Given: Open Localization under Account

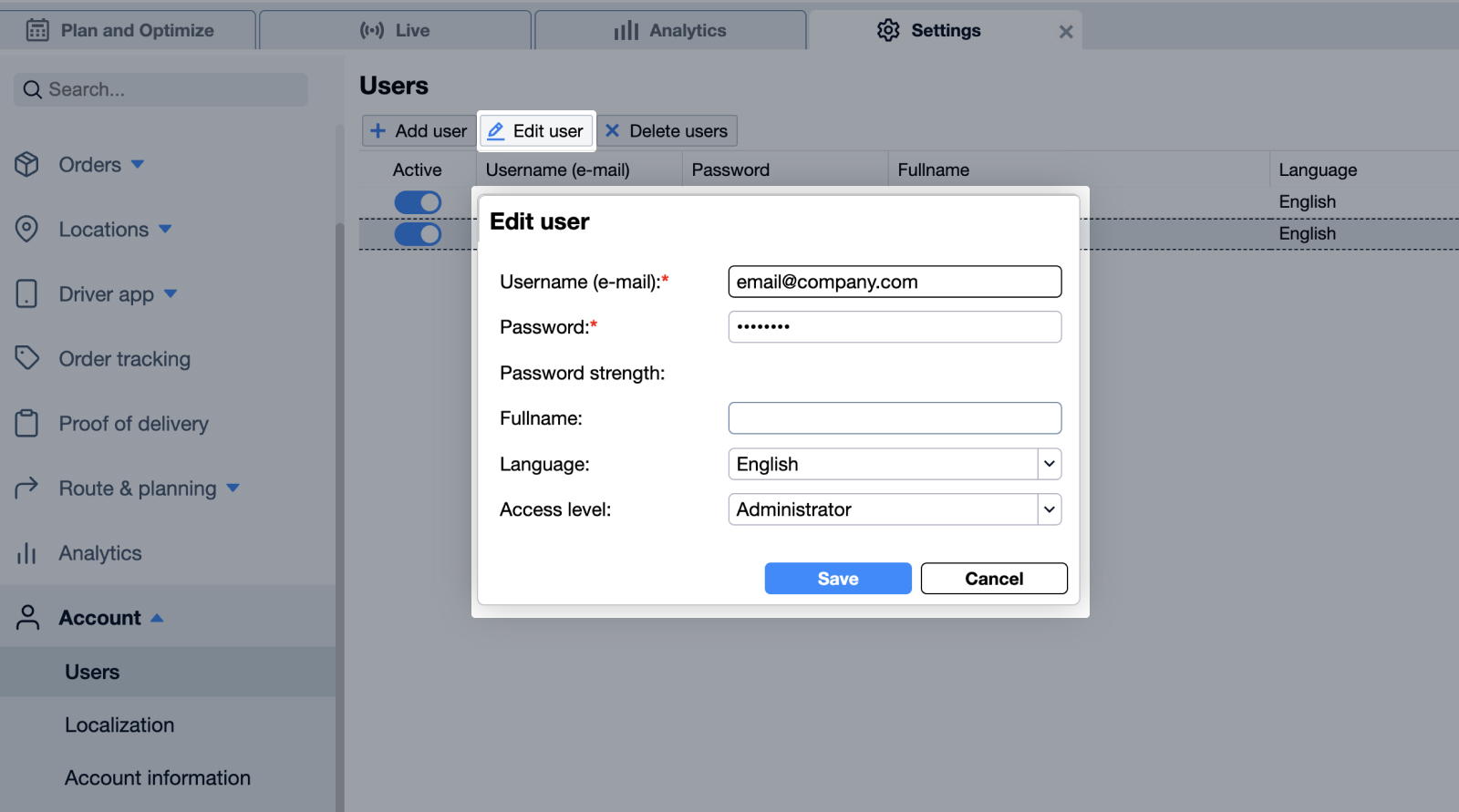Looking at the screenshot, I should [x=119, y=725].
